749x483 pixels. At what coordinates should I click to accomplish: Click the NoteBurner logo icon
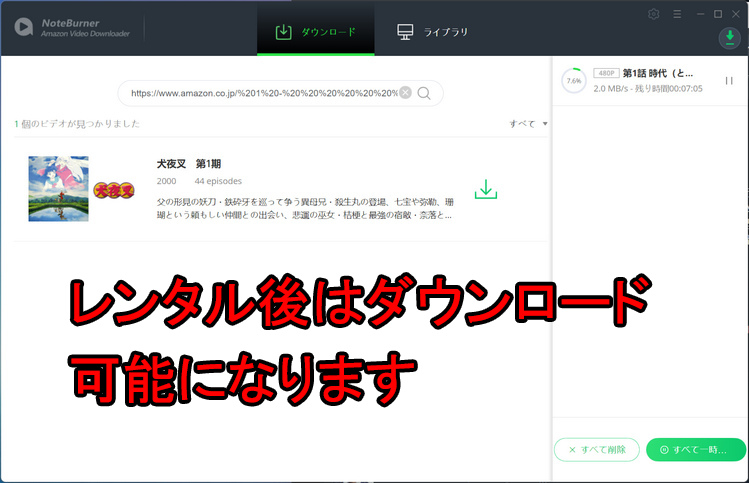(23, 27)
